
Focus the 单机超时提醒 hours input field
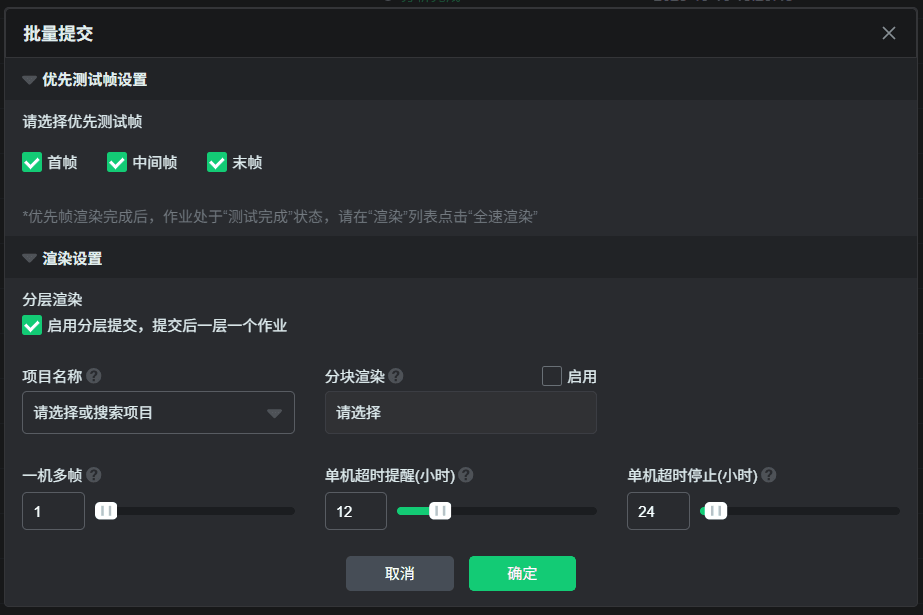356,511
